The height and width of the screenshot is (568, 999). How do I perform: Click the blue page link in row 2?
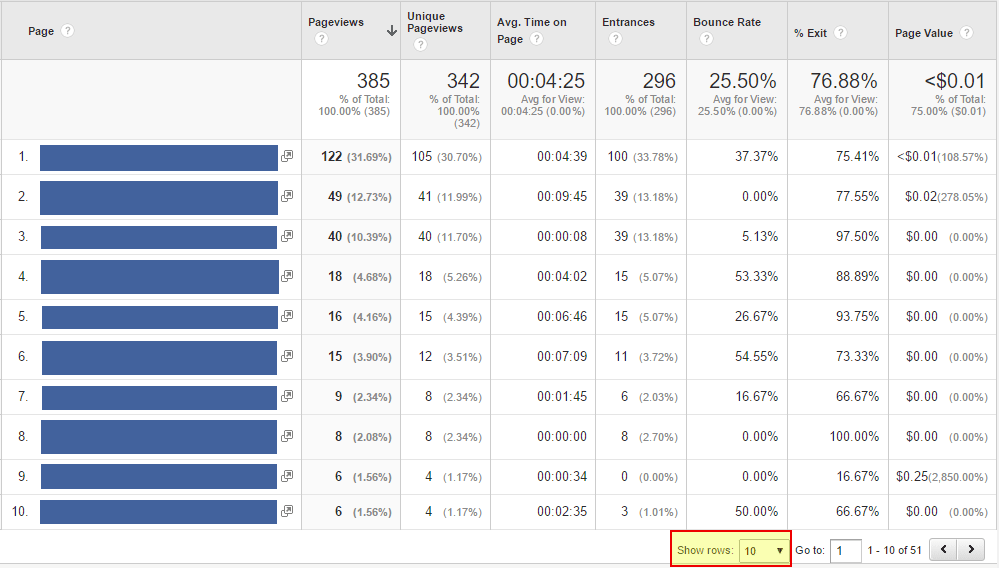click(x=158, y=197)
